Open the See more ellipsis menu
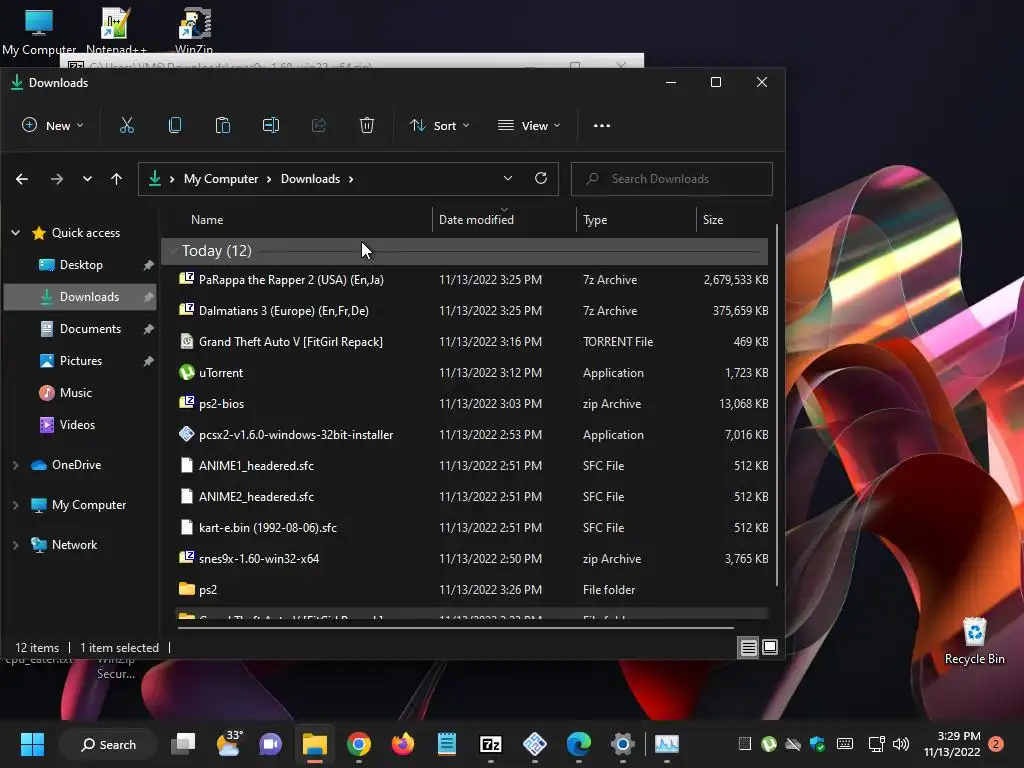The height and width of the screenshot is (768, 1024). 601,125
